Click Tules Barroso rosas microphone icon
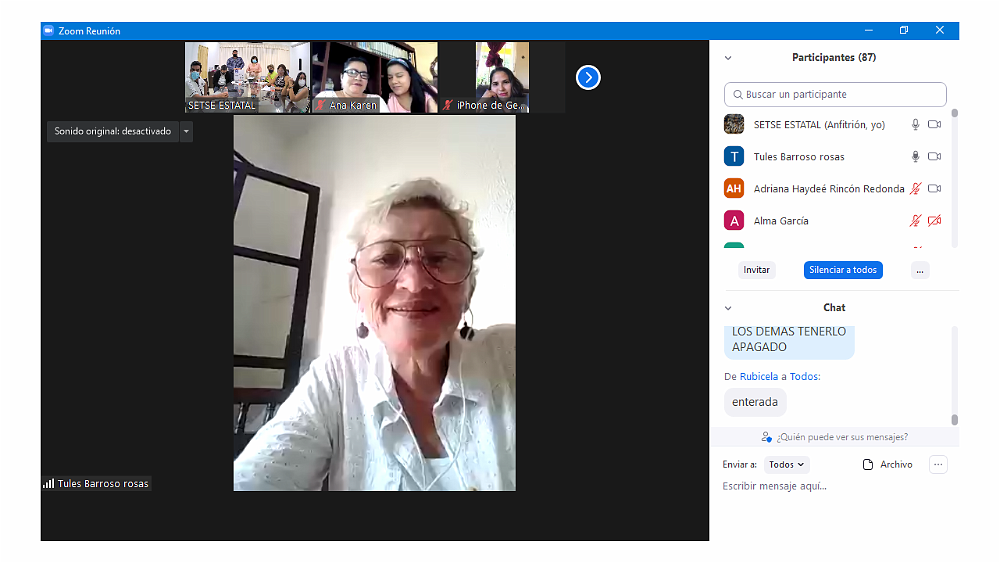Image resolution: width=1000 pixels, height=563 pixels. pyautogui.click(x=914, y=157)
